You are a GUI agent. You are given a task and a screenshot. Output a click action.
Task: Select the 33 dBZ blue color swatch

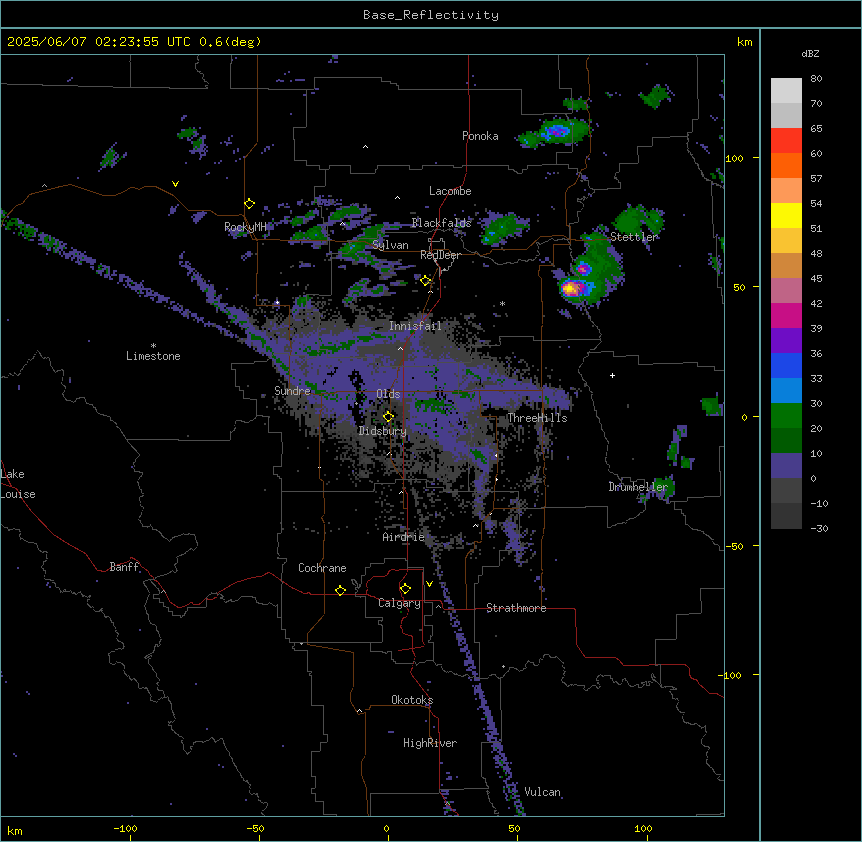786,365
